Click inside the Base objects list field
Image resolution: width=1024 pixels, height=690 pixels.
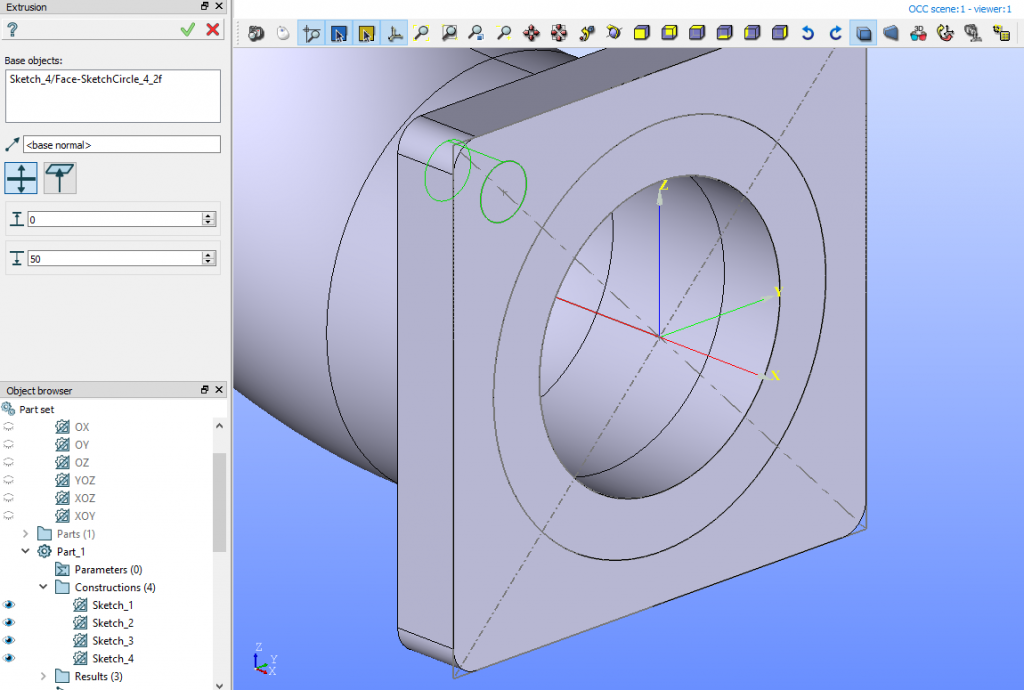(112, 95)
